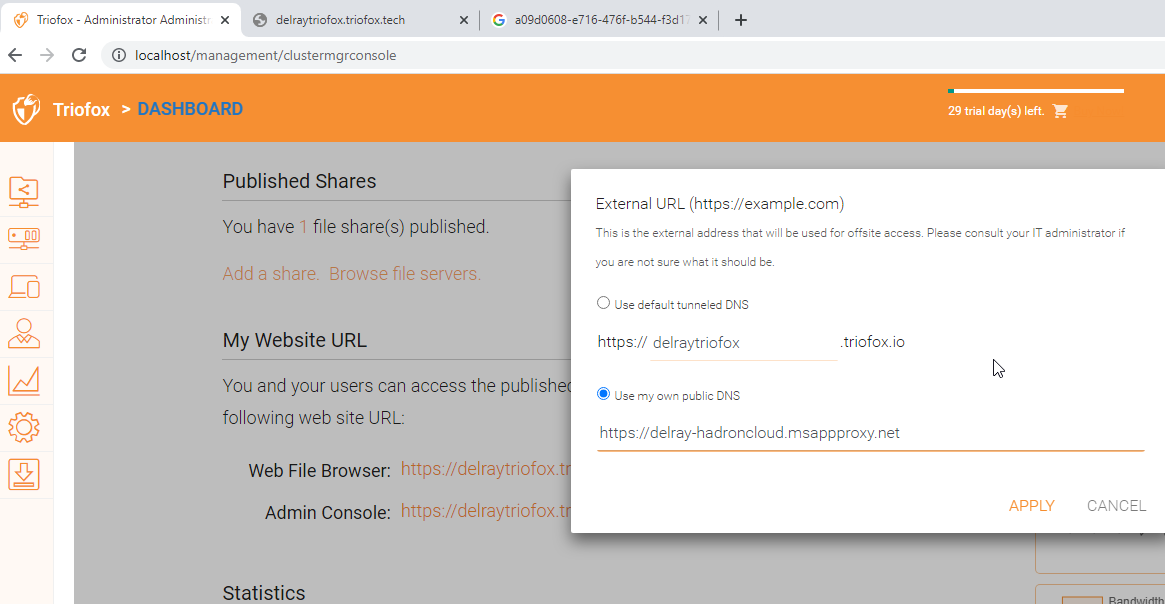1165x604 pixels.
Task: Click the My Website URL heading
Action: [295, 340]
